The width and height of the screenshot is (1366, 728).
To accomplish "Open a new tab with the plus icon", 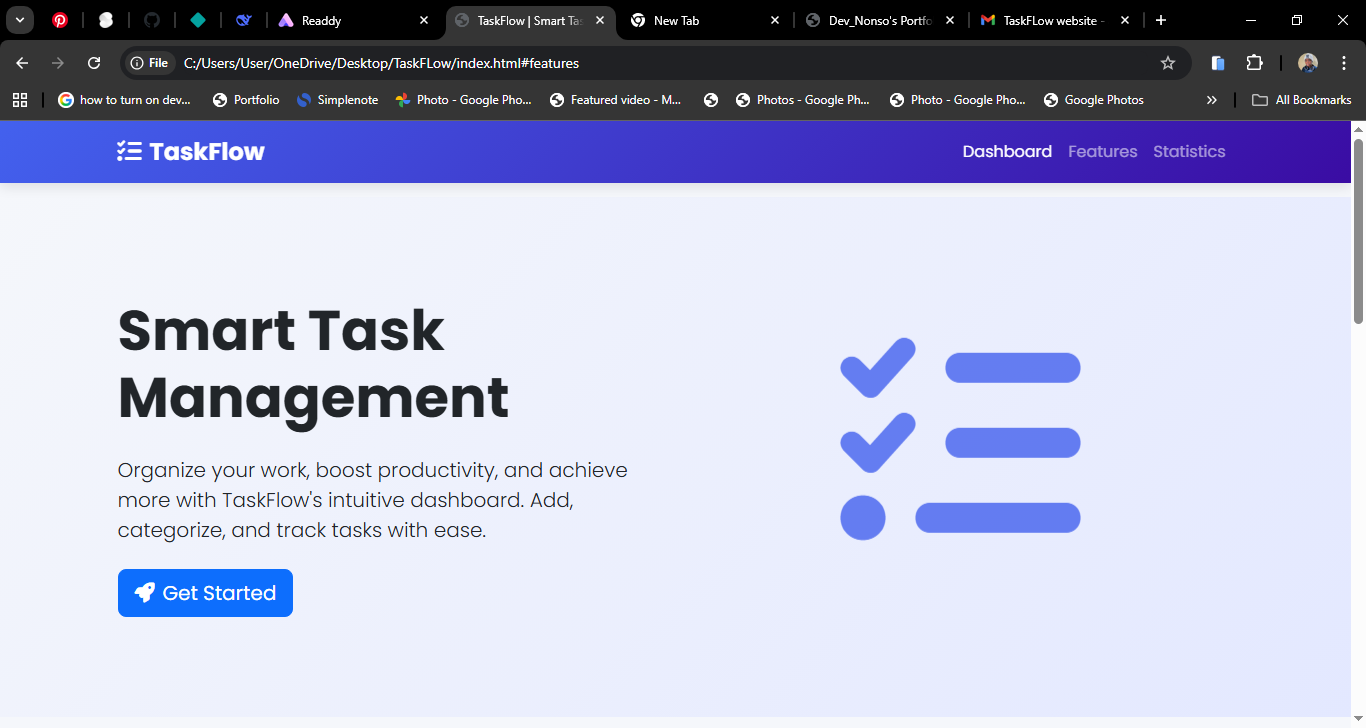I will [1160, 20].
